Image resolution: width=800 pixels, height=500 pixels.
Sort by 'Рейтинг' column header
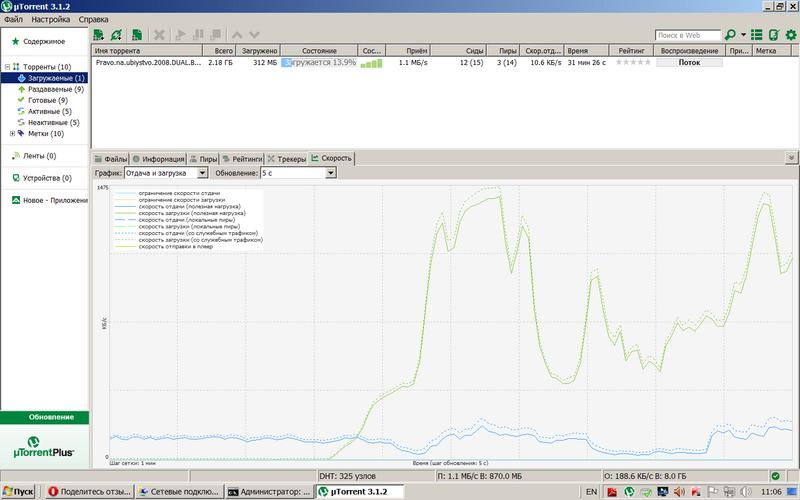(631, 51)
